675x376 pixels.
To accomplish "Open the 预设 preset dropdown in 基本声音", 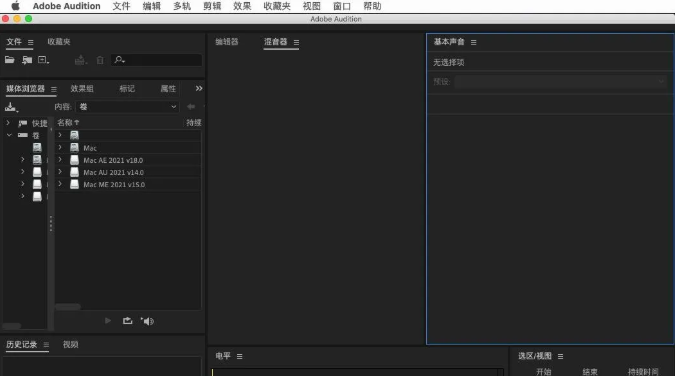I will [560, 81].
